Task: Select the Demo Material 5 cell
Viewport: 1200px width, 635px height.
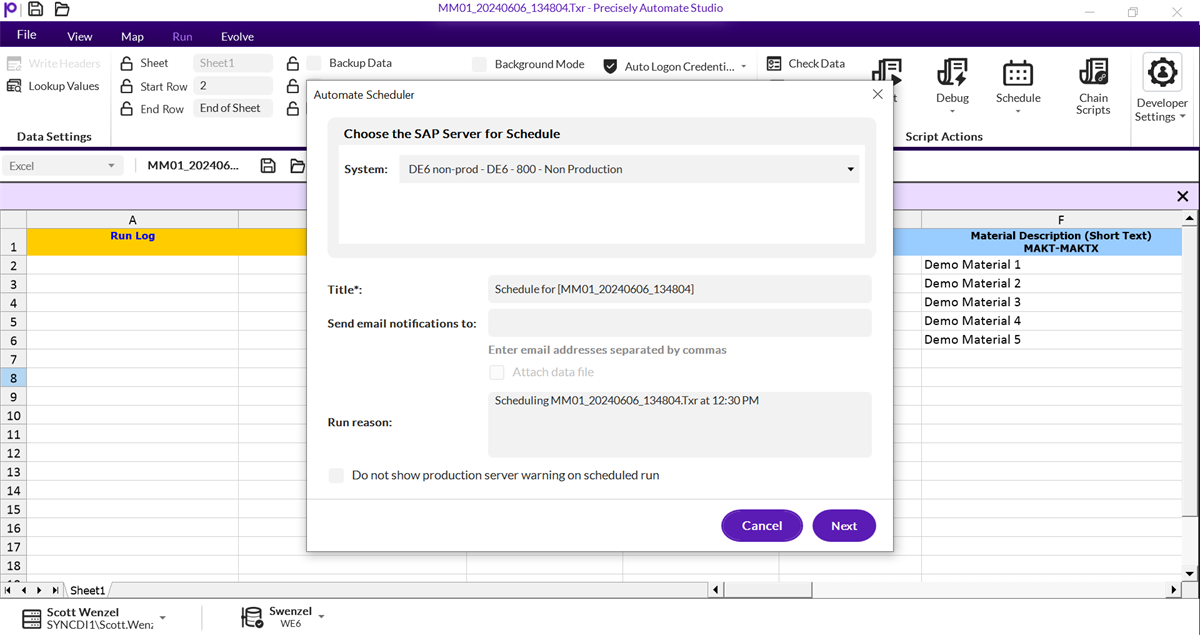Action: pyautogui.click(x=1052, y=340)
